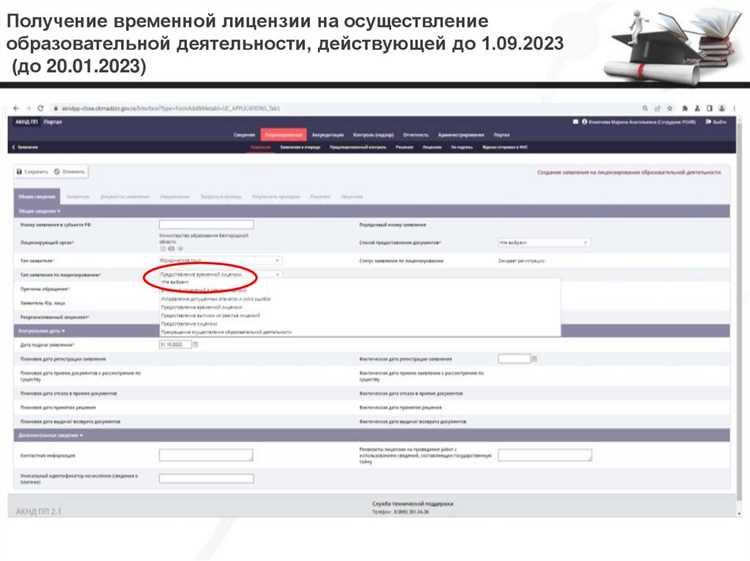Open the Аккредитация menu item

327,134
